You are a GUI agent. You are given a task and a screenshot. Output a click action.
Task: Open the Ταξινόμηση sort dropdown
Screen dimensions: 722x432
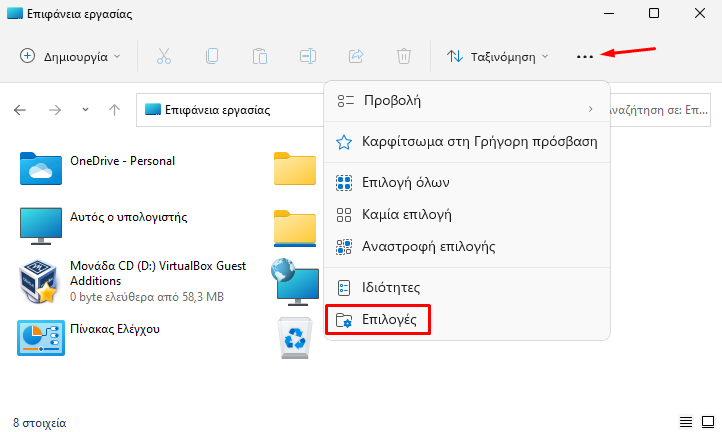[498, 57]
